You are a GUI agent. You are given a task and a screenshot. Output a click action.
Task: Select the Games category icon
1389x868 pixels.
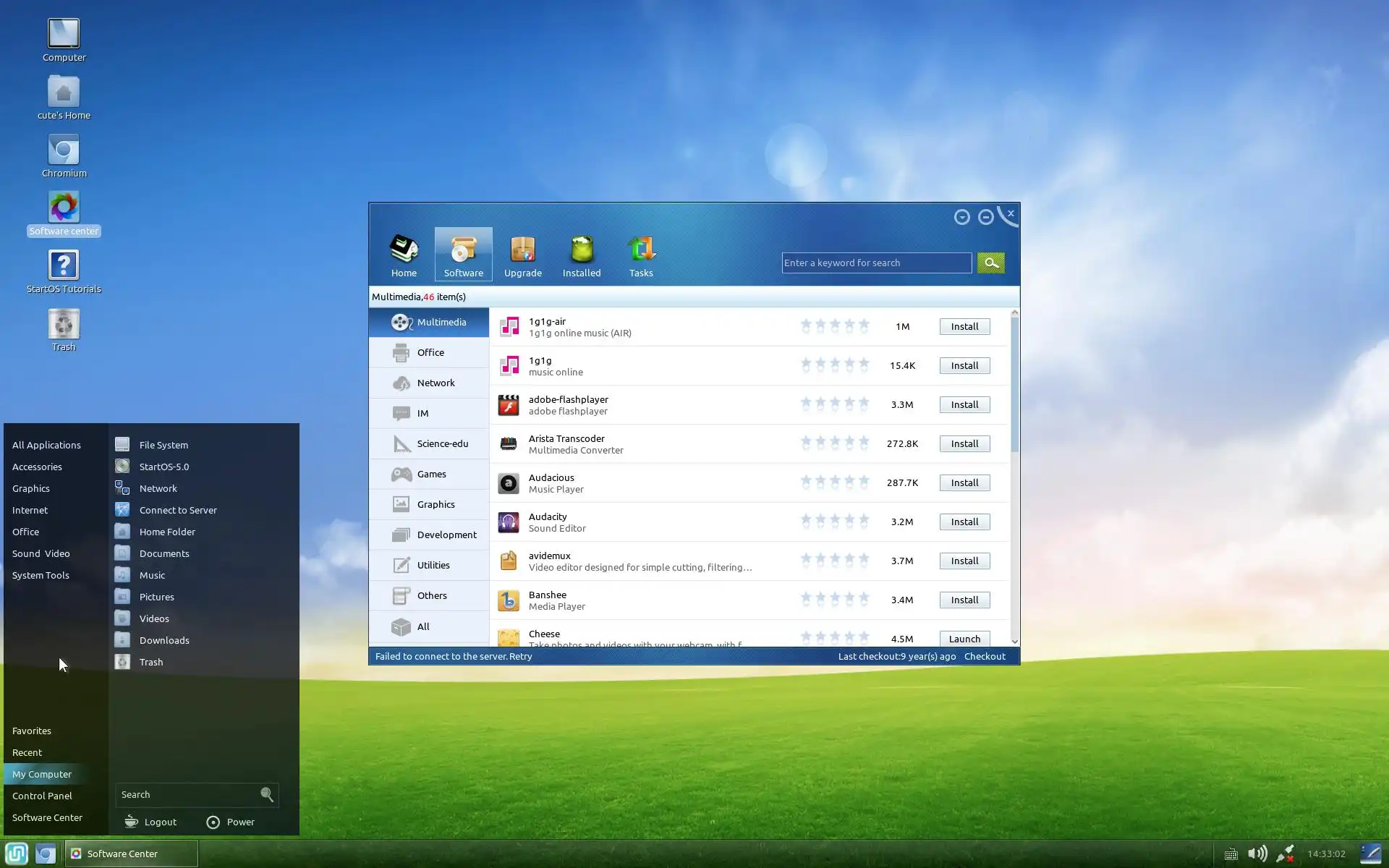[x=402, y=474]
